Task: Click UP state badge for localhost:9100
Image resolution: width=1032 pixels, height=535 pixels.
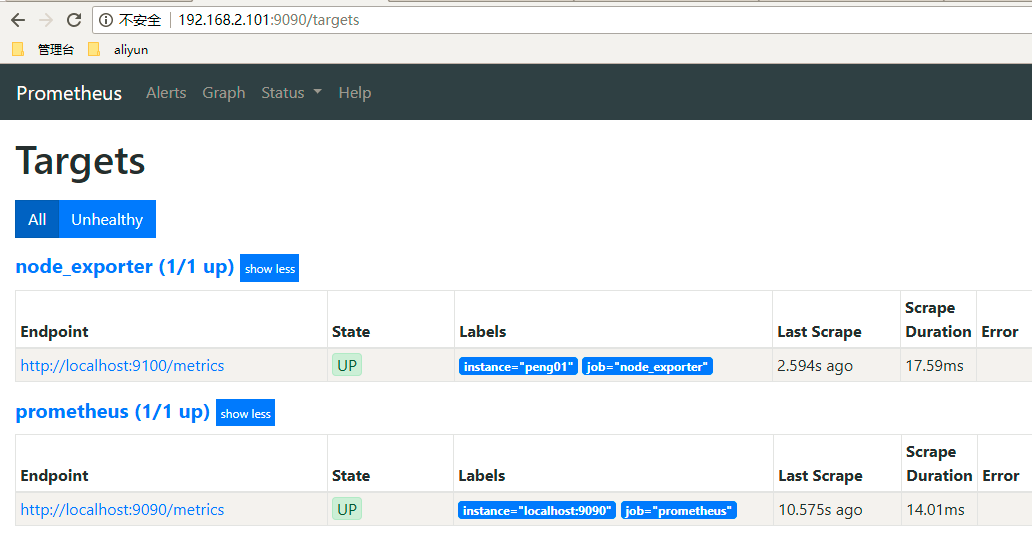Action: (347, 365)
